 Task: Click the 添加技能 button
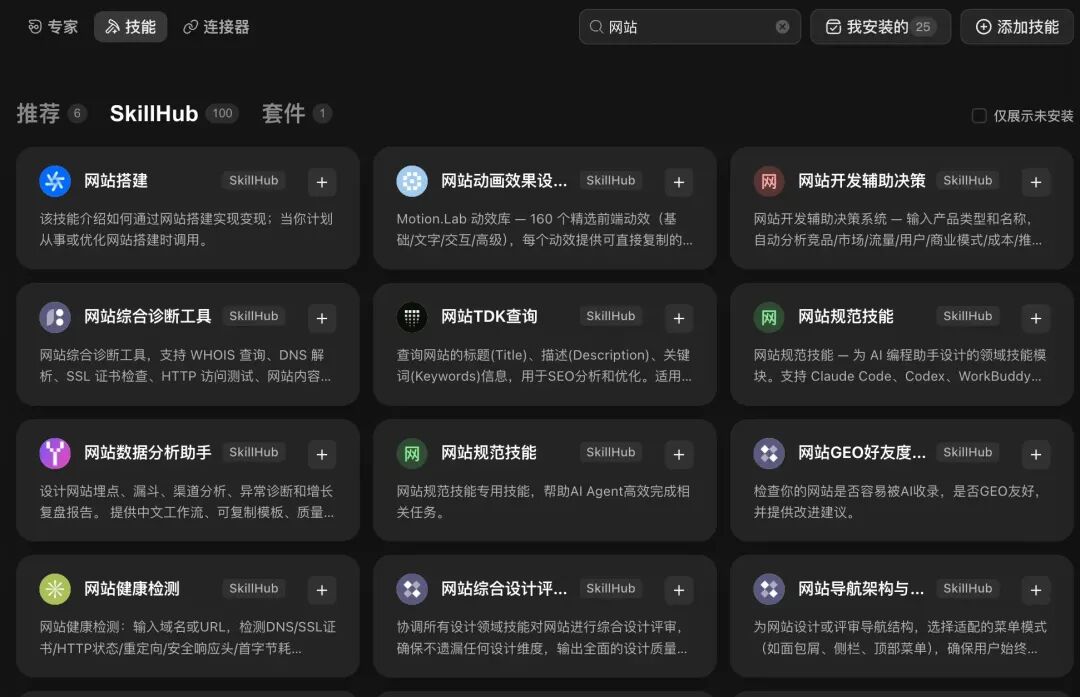pyautogui.click(x=1017, y=27)
